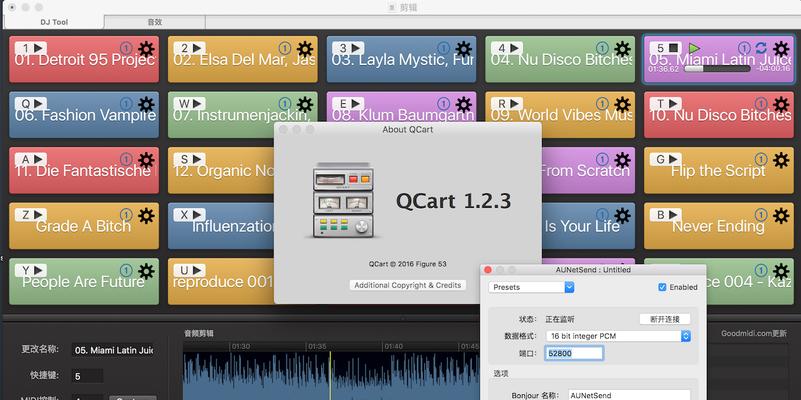Image resolution: width=801 pixels, height=400 pixels.
Task: Play cart X Influenzation
Action: [x=198, y=215]
